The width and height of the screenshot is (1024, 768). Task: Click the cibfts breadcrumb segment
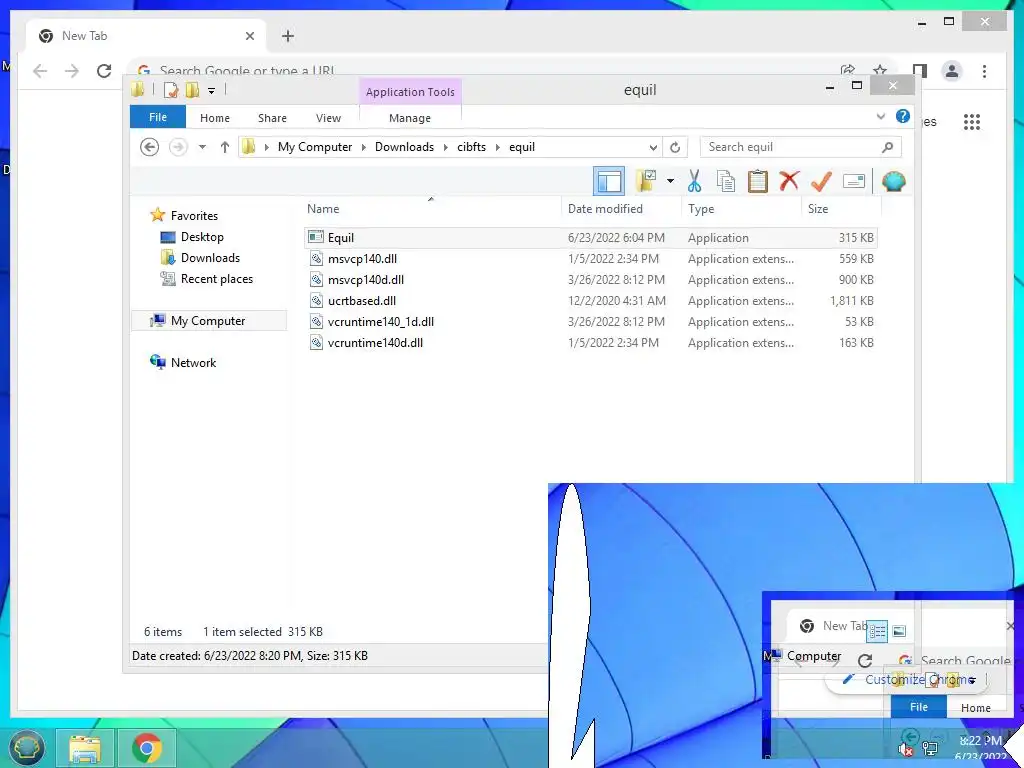(472, 147)
